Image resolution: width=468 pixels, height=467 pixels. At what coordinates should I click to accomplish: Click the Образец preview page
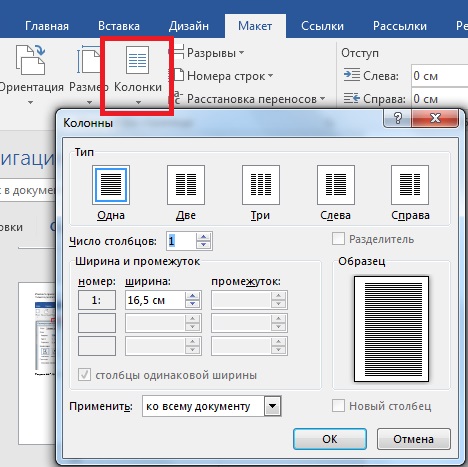pyautogui.click(x=391, y=329)
